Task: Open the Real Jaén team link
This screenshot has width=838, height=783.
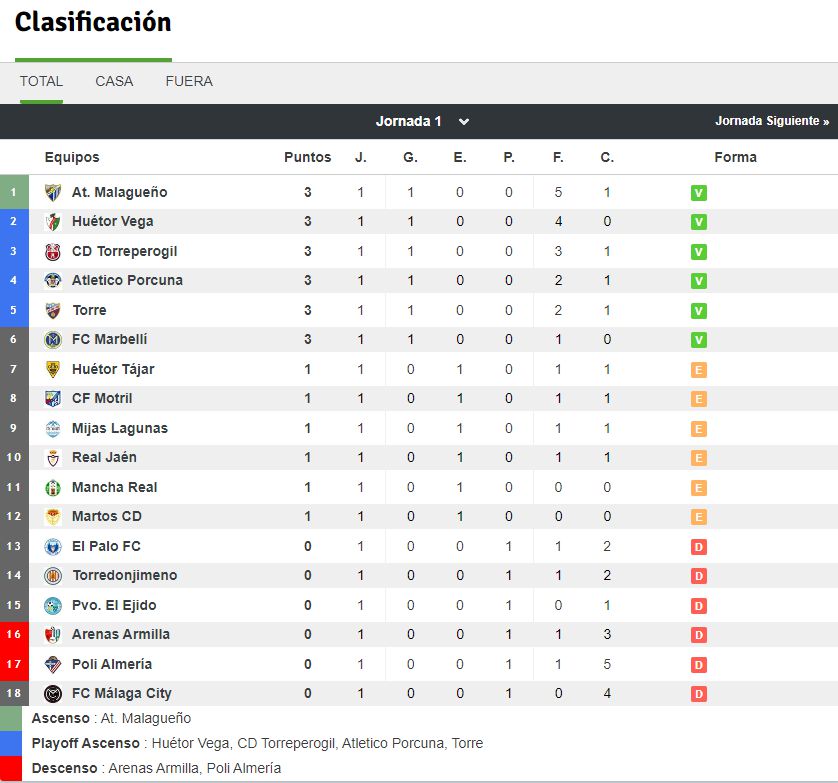Action: click(x=105, y=458)
